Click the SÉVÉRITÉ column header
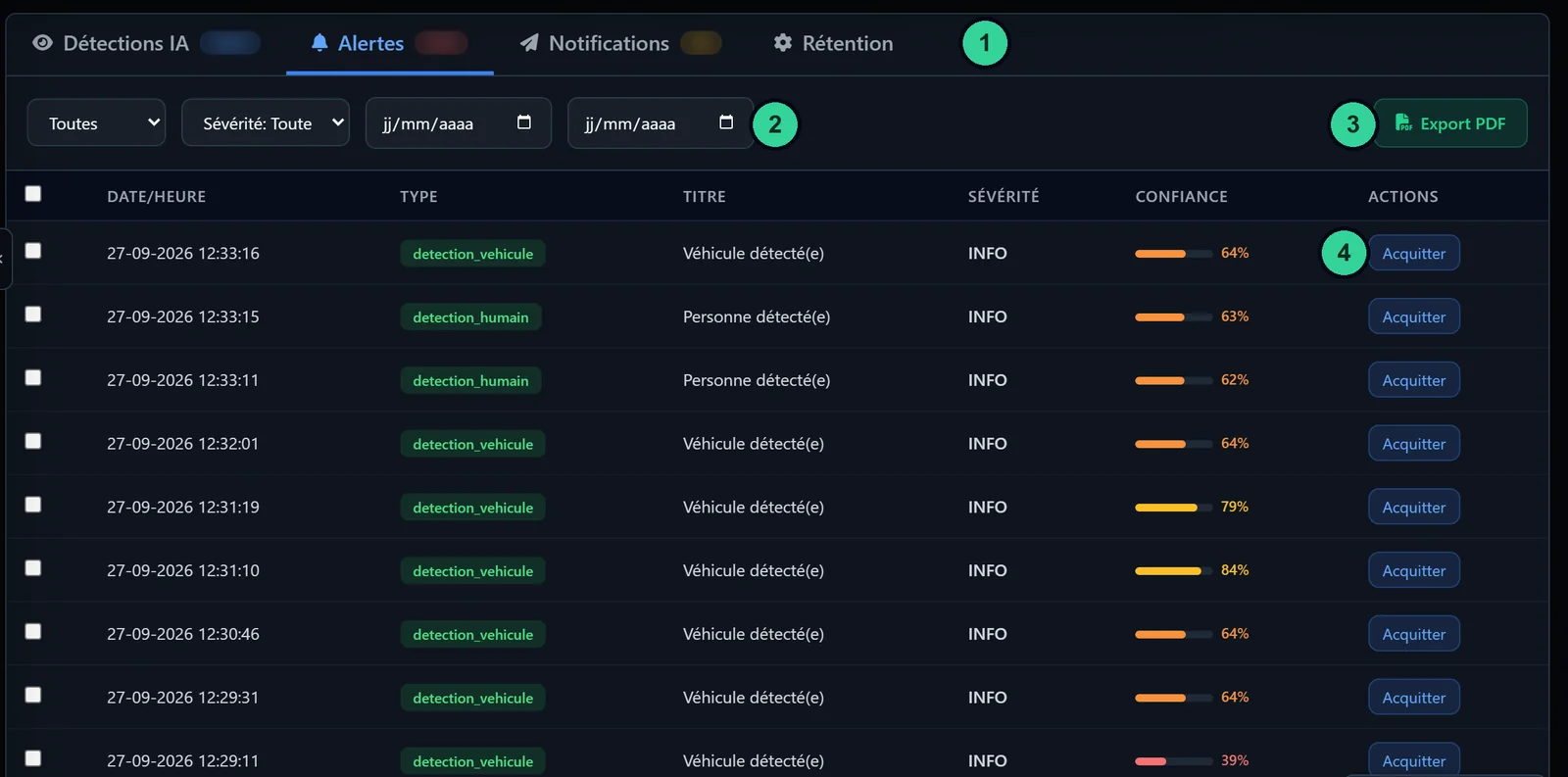1568x777 pixels. 1004,196
